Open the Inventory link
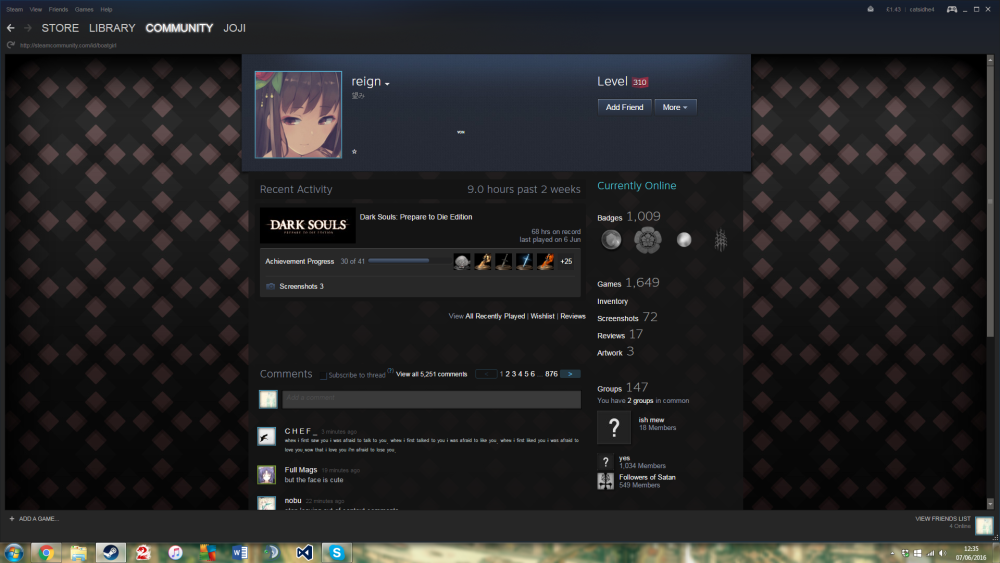This screenshot has width=1000, height=563. point(612,302)
